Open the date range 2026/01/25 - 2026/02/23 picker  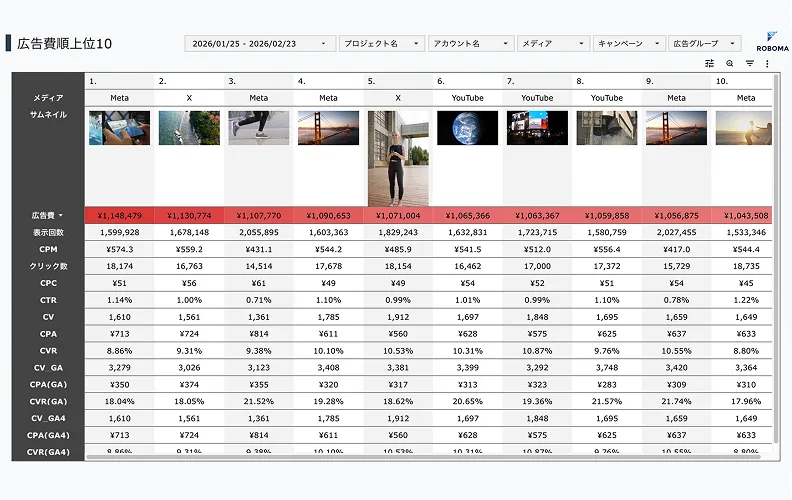pos(260,44)
